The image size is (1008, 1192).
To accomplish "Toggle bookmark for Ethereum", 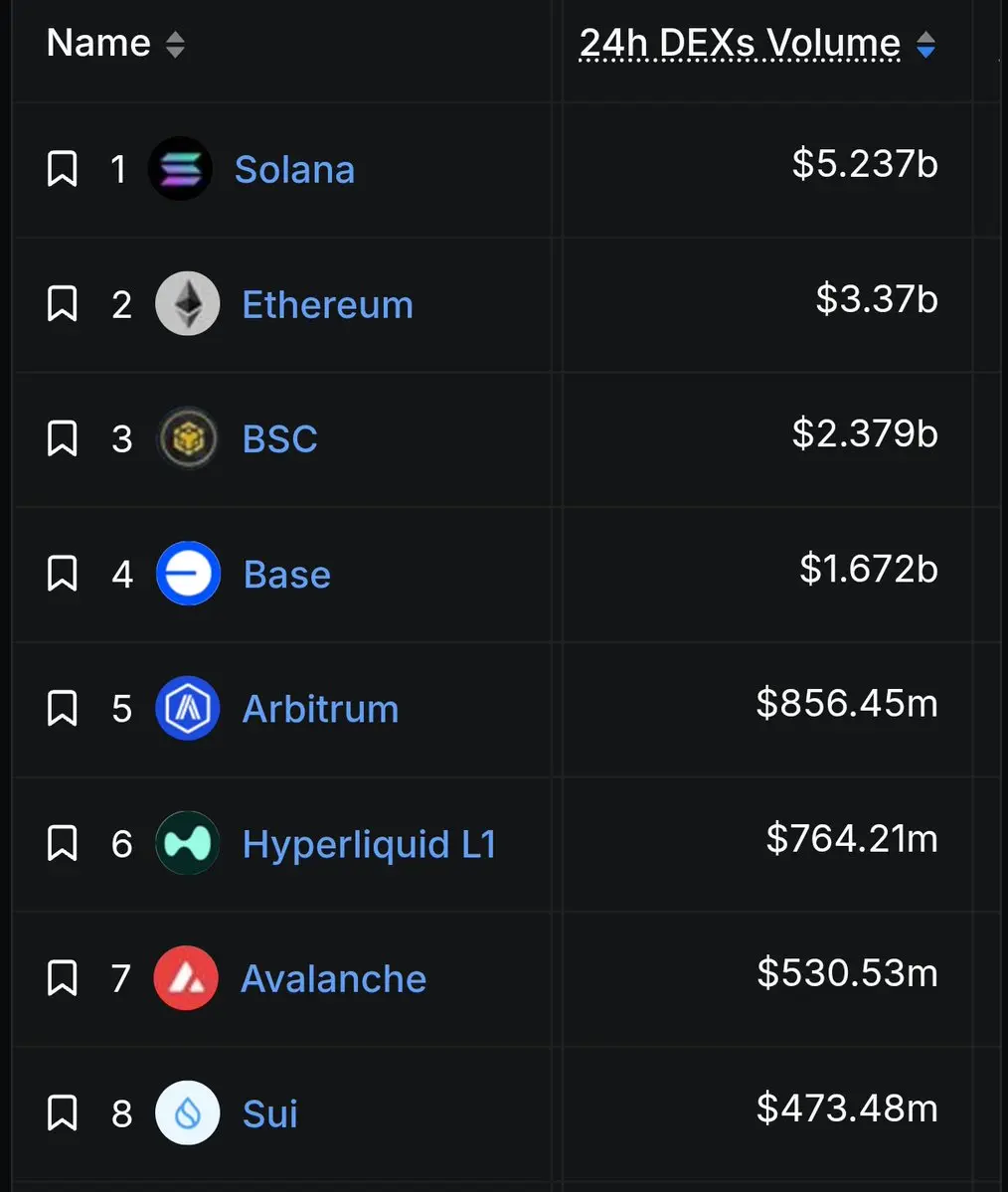I will click(63, 303).
